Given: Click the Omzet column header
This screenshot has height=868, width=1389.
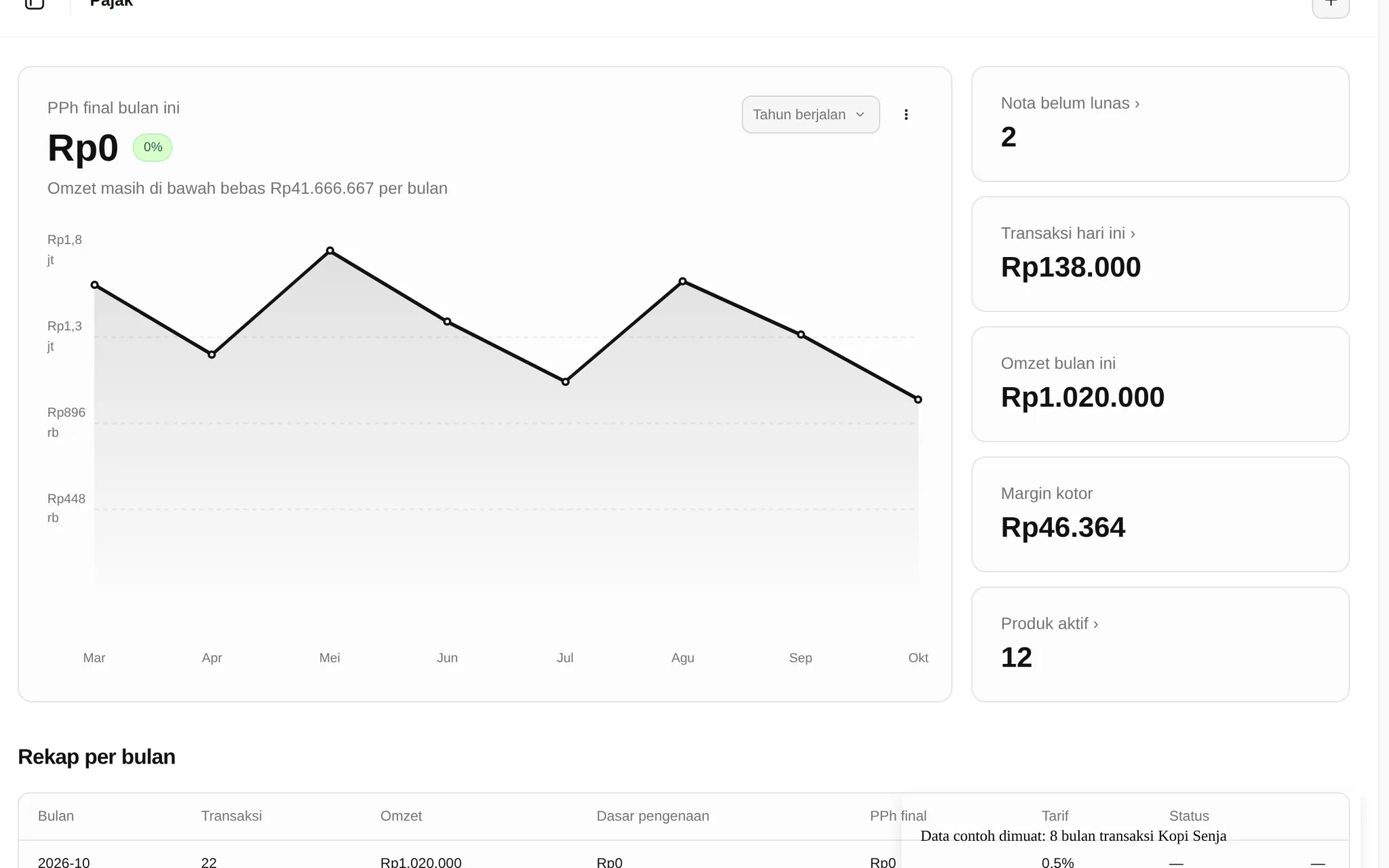Looking at the screenshot, I should tap(401, 816).
